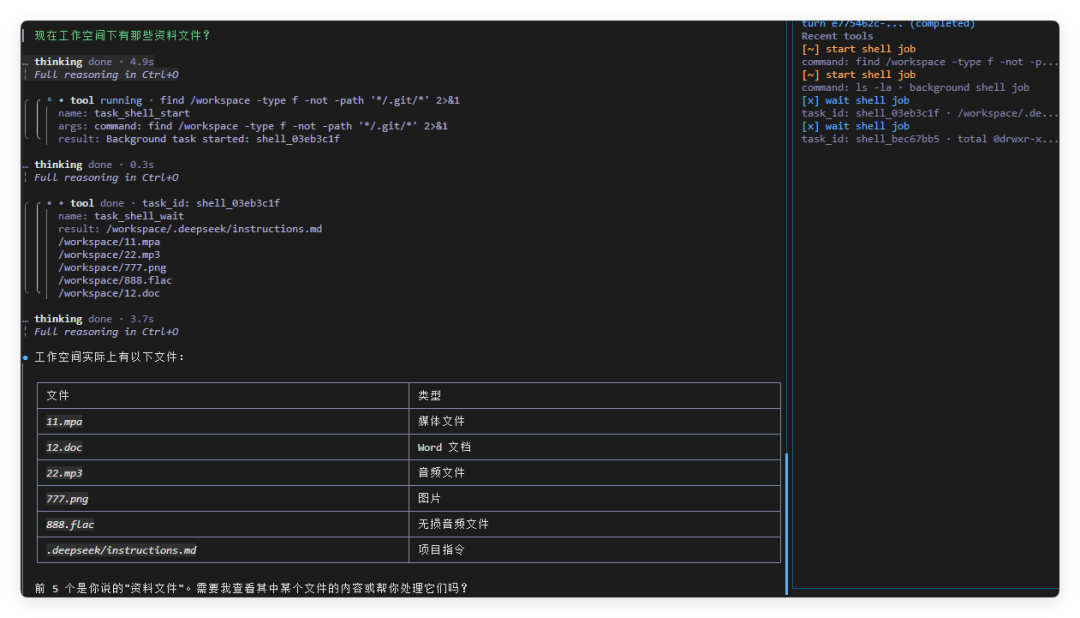Select the 图片 table cell
Image resolution: width=1080 pixels, height=618 pixels.
pyautogui.click(x=594, y=499)
